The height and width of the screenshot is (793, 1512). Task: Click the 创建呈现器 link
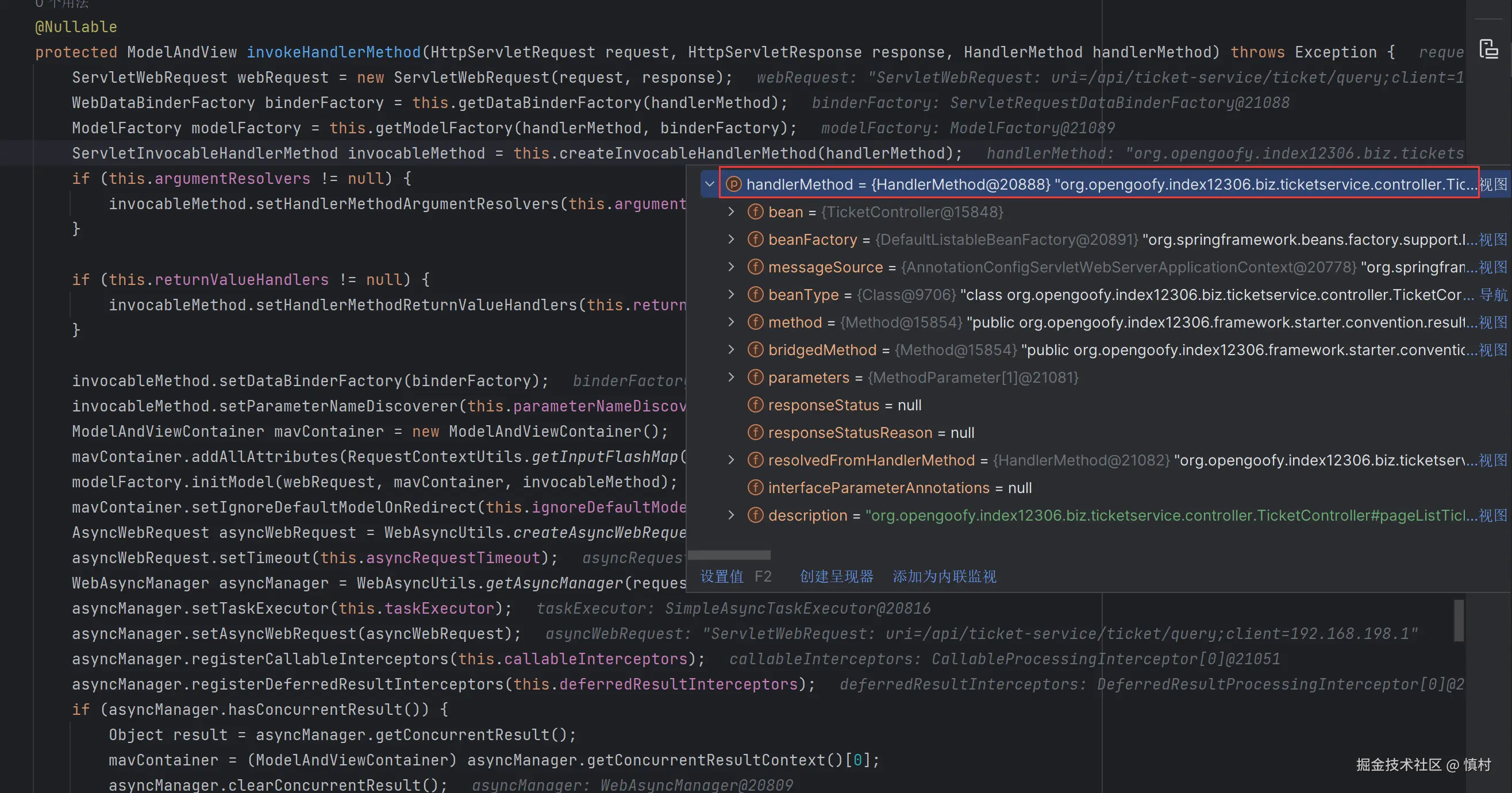[x=836, y=576]
